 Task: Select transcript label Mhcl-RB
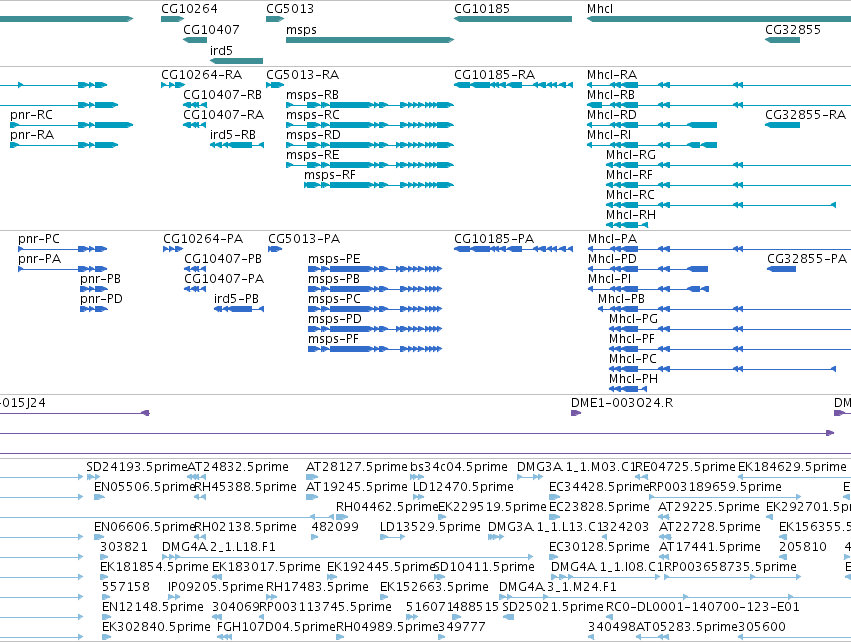[611, 94]
